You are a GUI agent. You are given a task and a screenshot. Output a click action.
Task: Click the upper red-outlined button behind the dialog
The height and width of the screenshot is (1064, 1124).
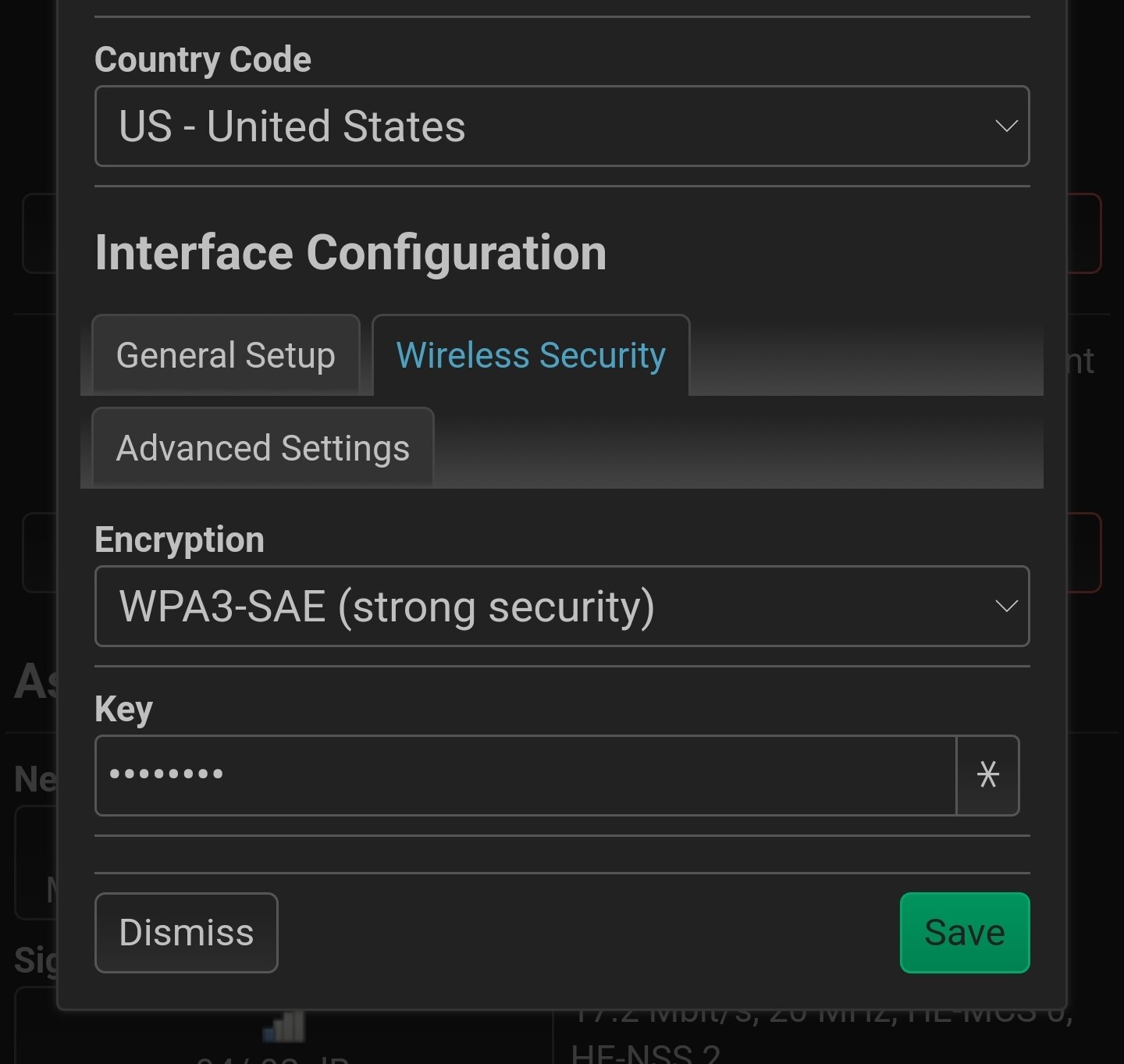(1084, 233)
